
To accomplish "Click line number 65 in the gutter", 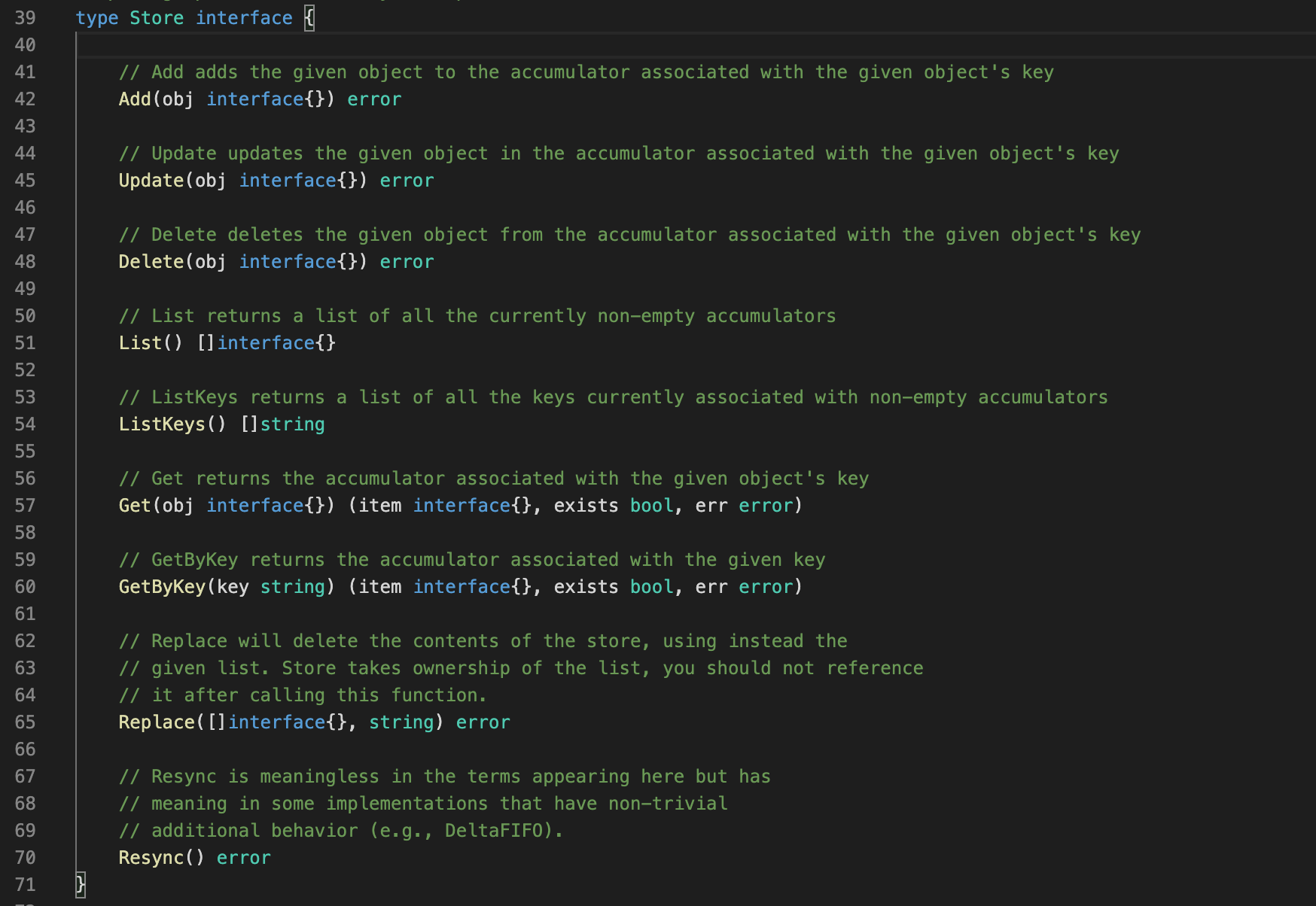I will [25, 722].
